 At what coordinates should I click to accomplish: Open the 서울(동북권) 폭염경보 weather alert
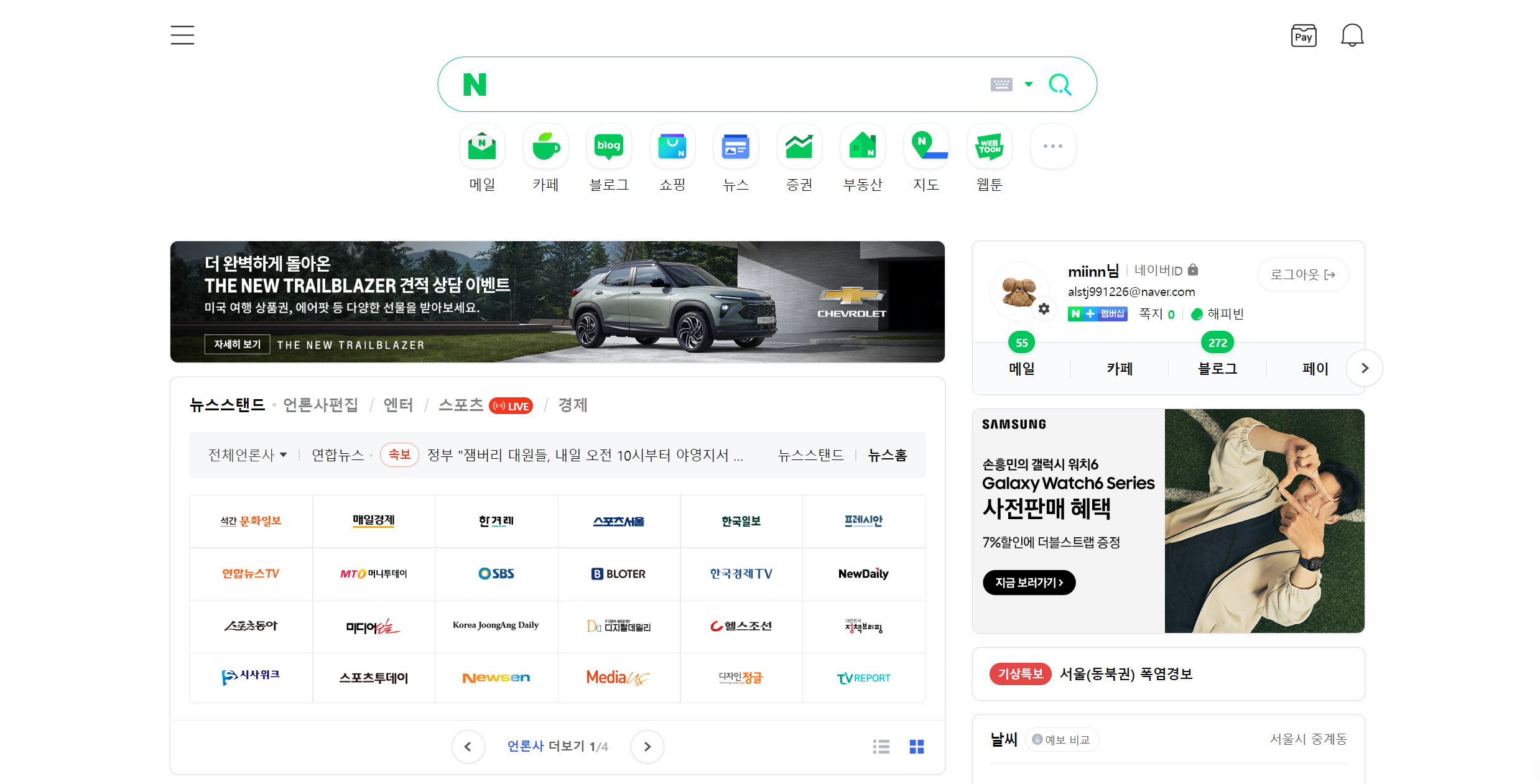point(1126,674)
